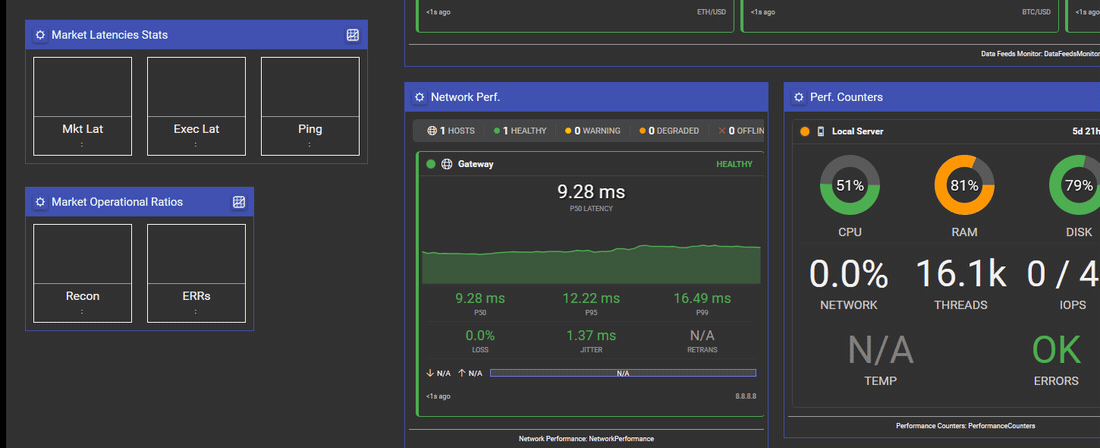Click the HEALTHY status label on Gateway
Screen dimensions: 1100x448
coord(734,164)
